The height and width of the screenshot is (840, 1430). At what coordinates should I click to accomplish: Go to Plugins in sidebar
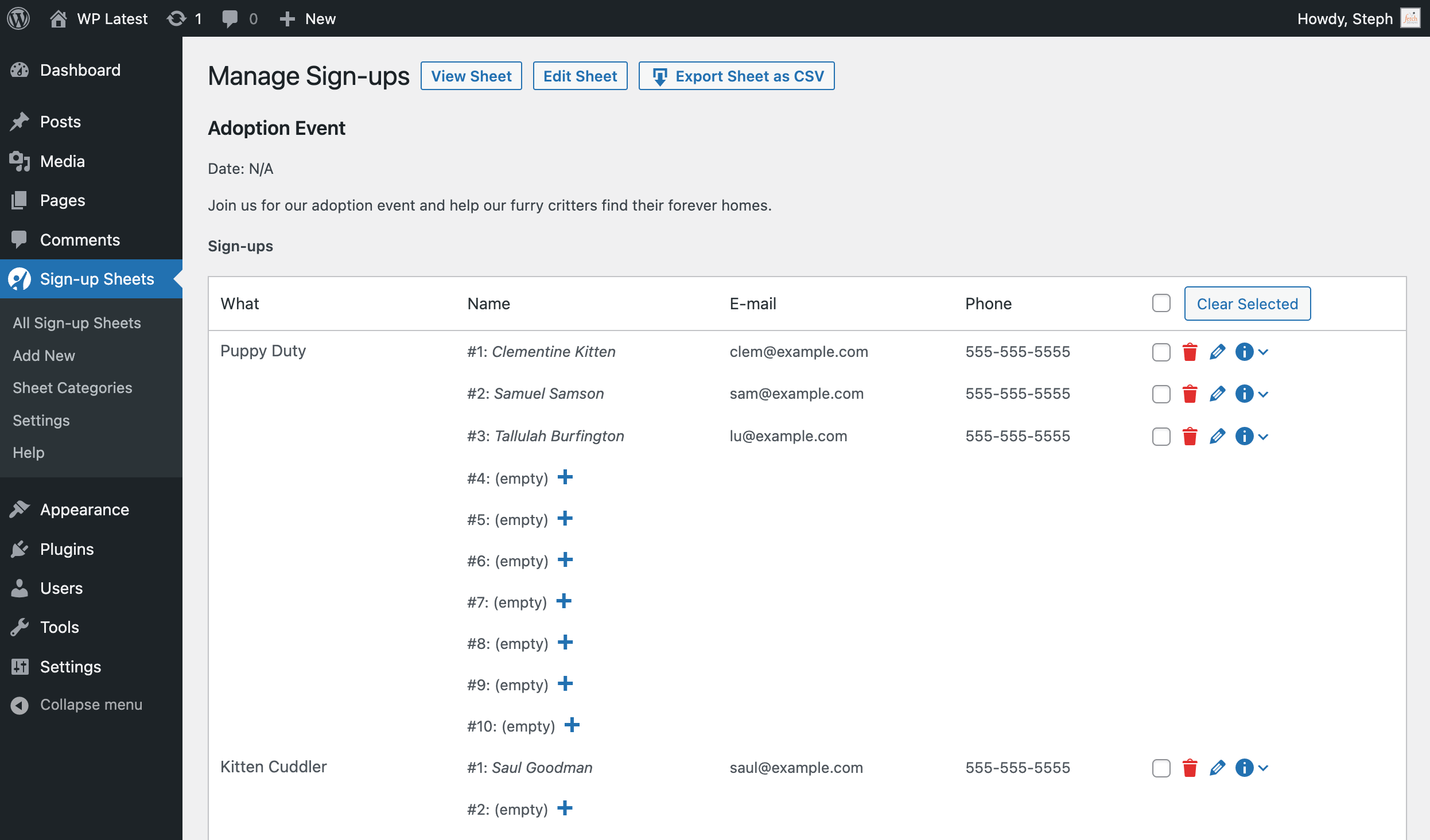pos(91,549)
